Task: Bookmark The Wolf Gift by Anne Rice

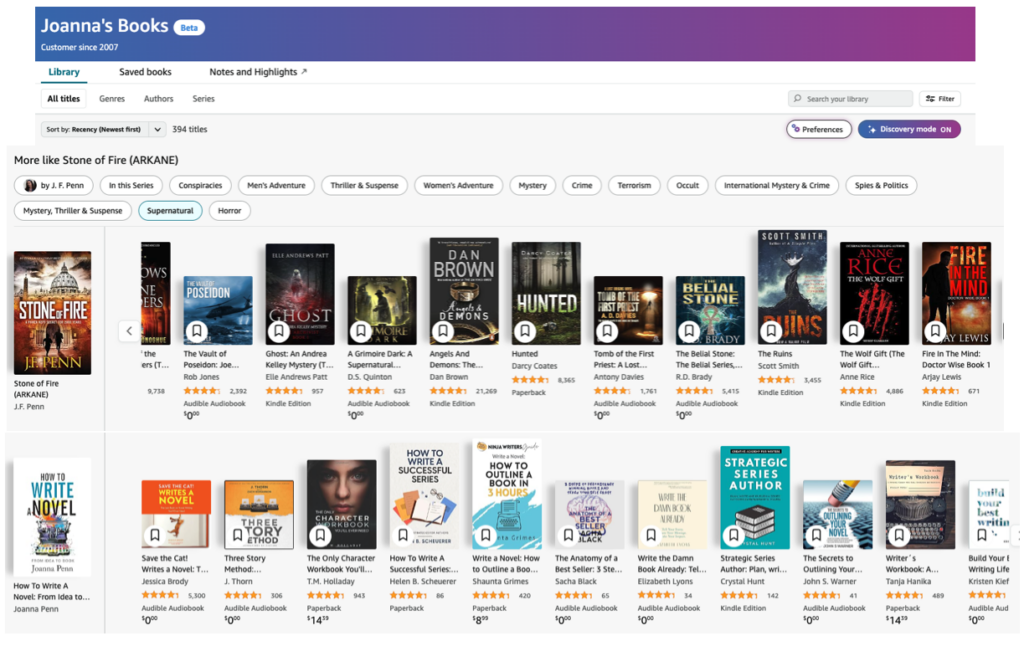Action: (x=853, y=331)
